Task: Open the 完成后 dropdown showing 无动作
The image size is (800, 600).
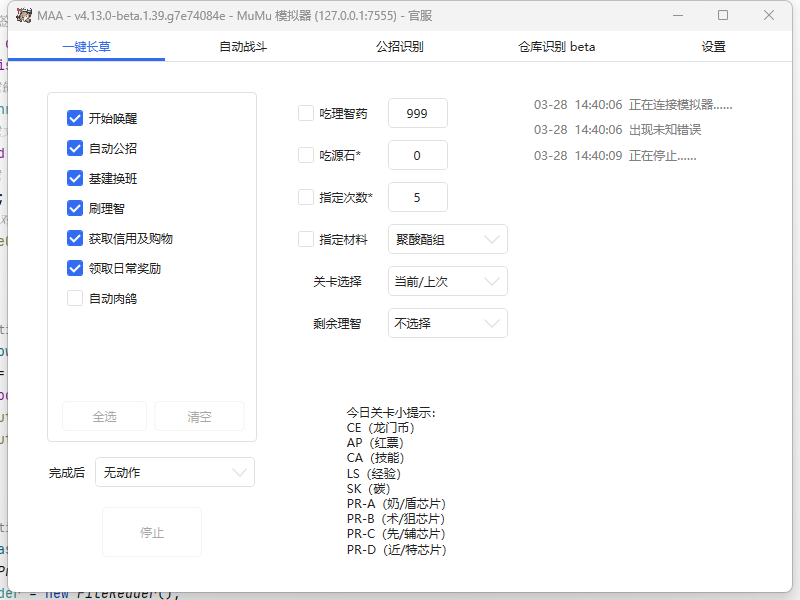Action: [x=175, y=472]
